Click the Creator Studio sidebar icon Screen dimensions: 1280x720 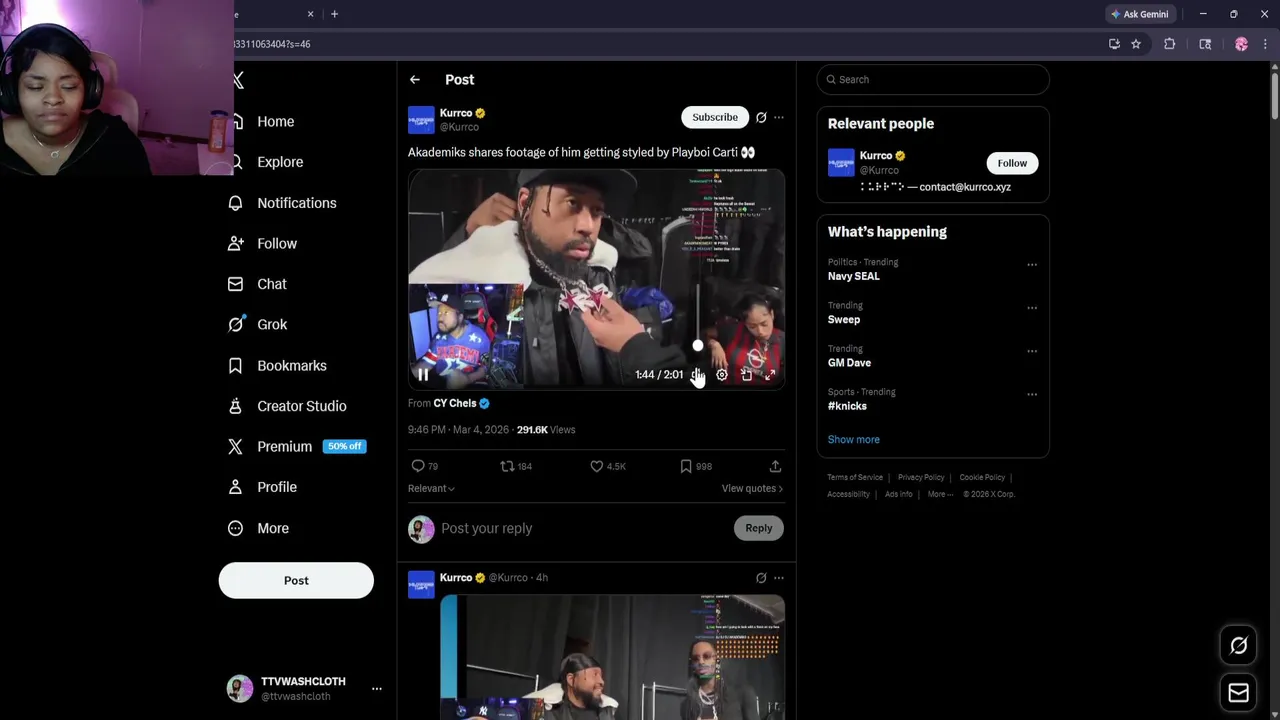235,406
